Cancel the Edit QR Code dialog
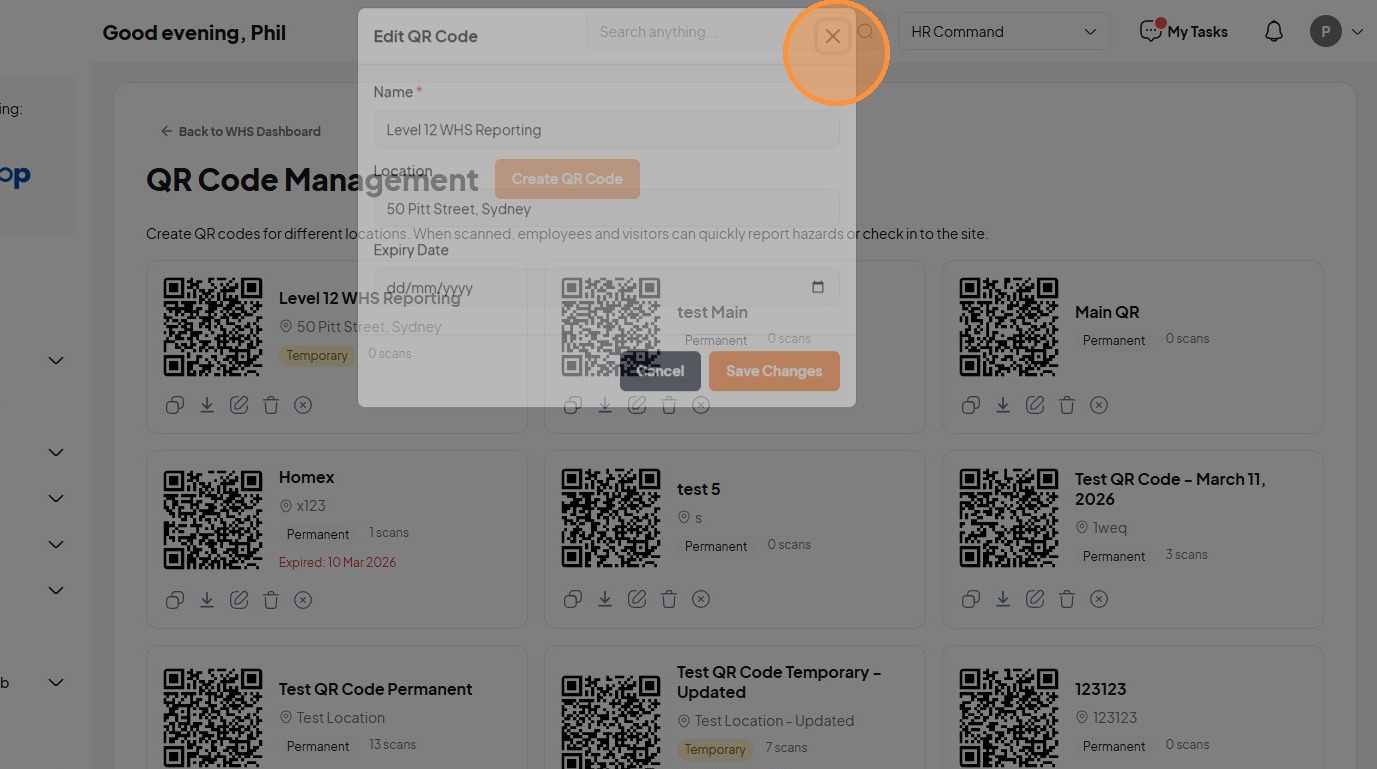 point(660,371)
